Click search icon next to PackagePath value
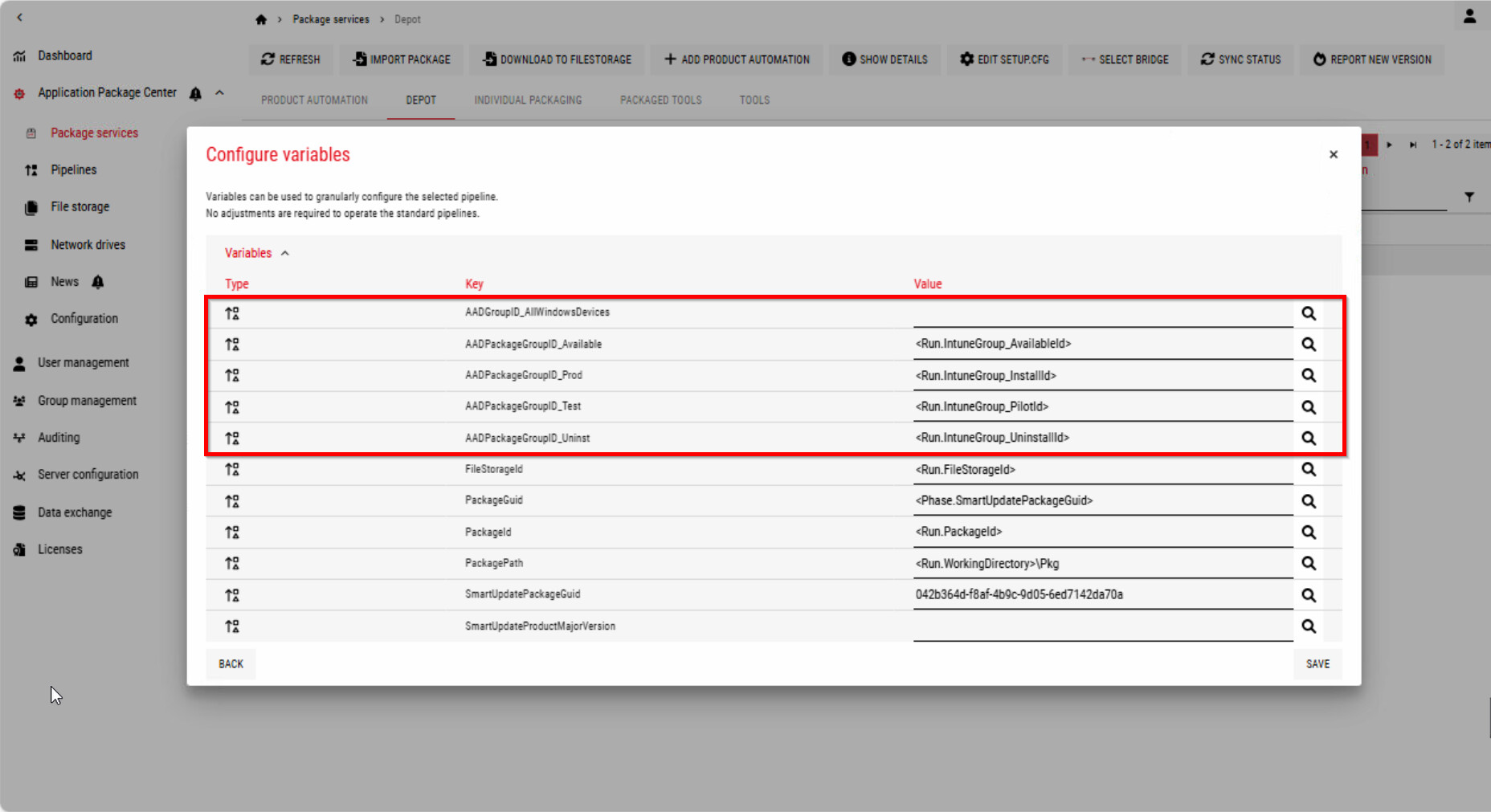The height and width of the screenshot is (812, 1491). tap(1308, 563)
